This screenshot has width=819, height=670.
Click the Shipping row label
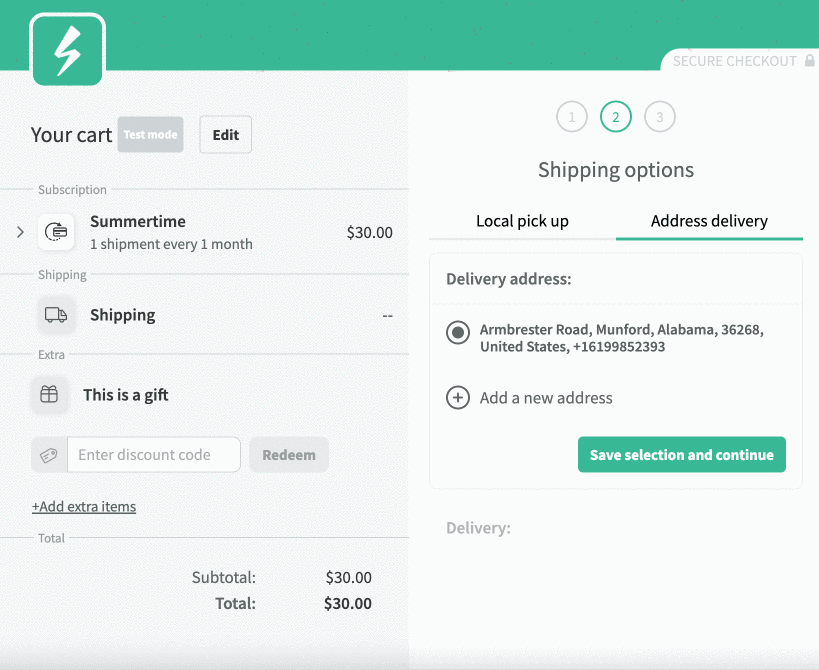pyautogui.click(x=123, y=315)
